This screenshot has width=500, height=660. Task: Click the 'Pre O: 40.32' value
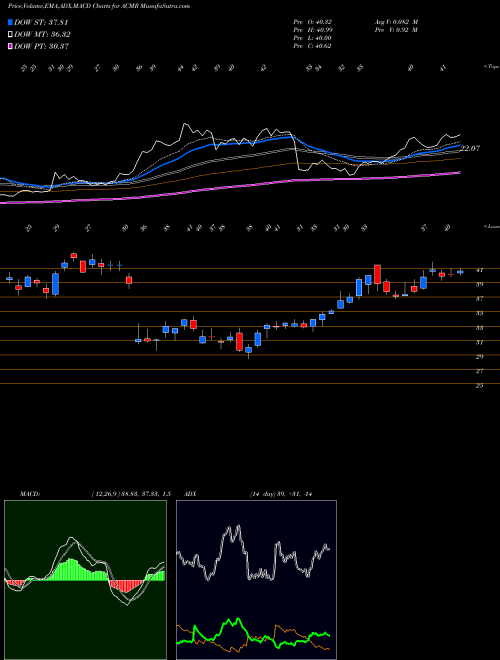point(312,22)
